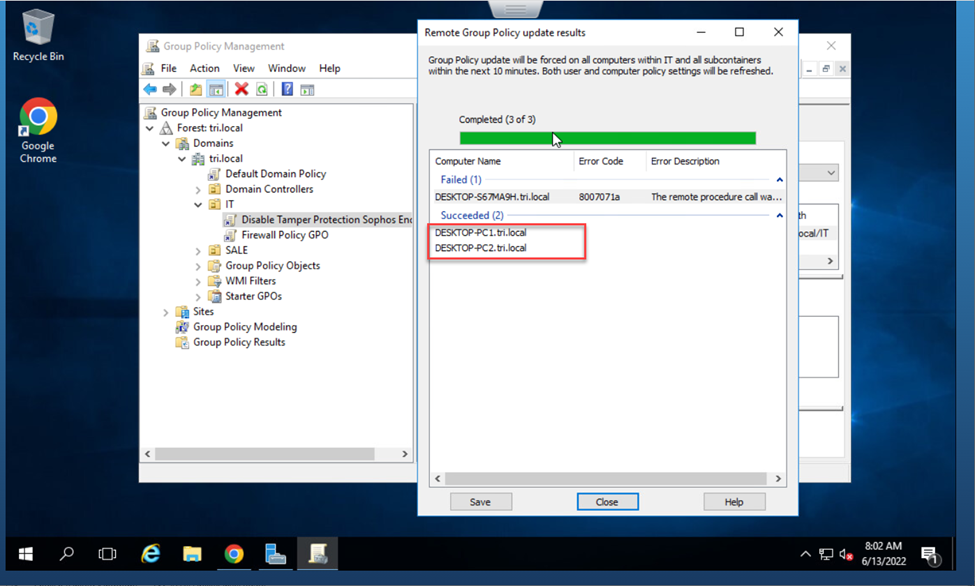
Task: Expand the WMI Filters node
Action: click(198, 281)
